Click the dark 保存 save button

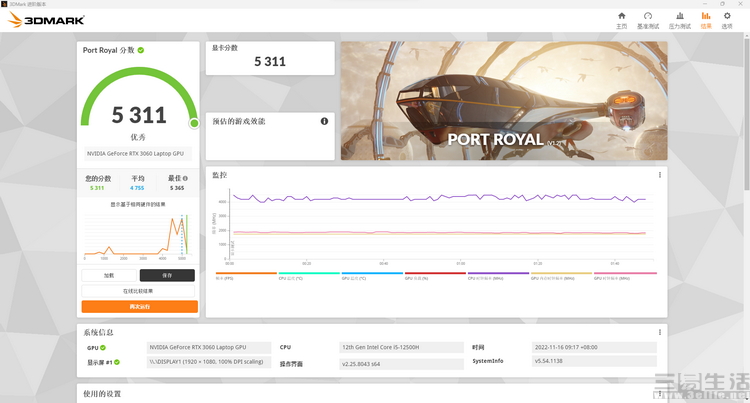click(x=167, y=275)
